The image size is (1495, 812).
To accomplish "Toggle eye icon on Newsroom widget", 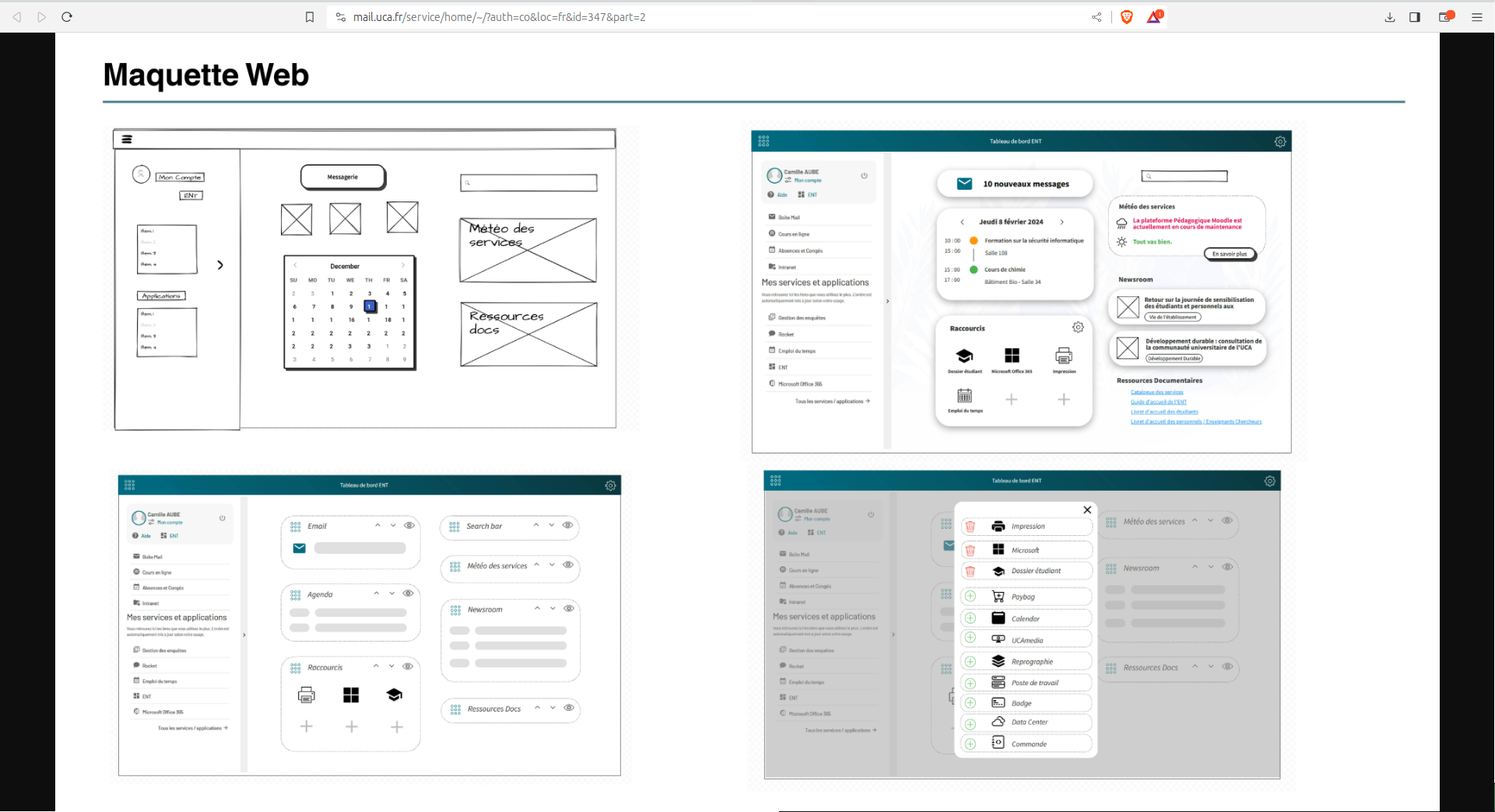I will click(x=569, y=608).
